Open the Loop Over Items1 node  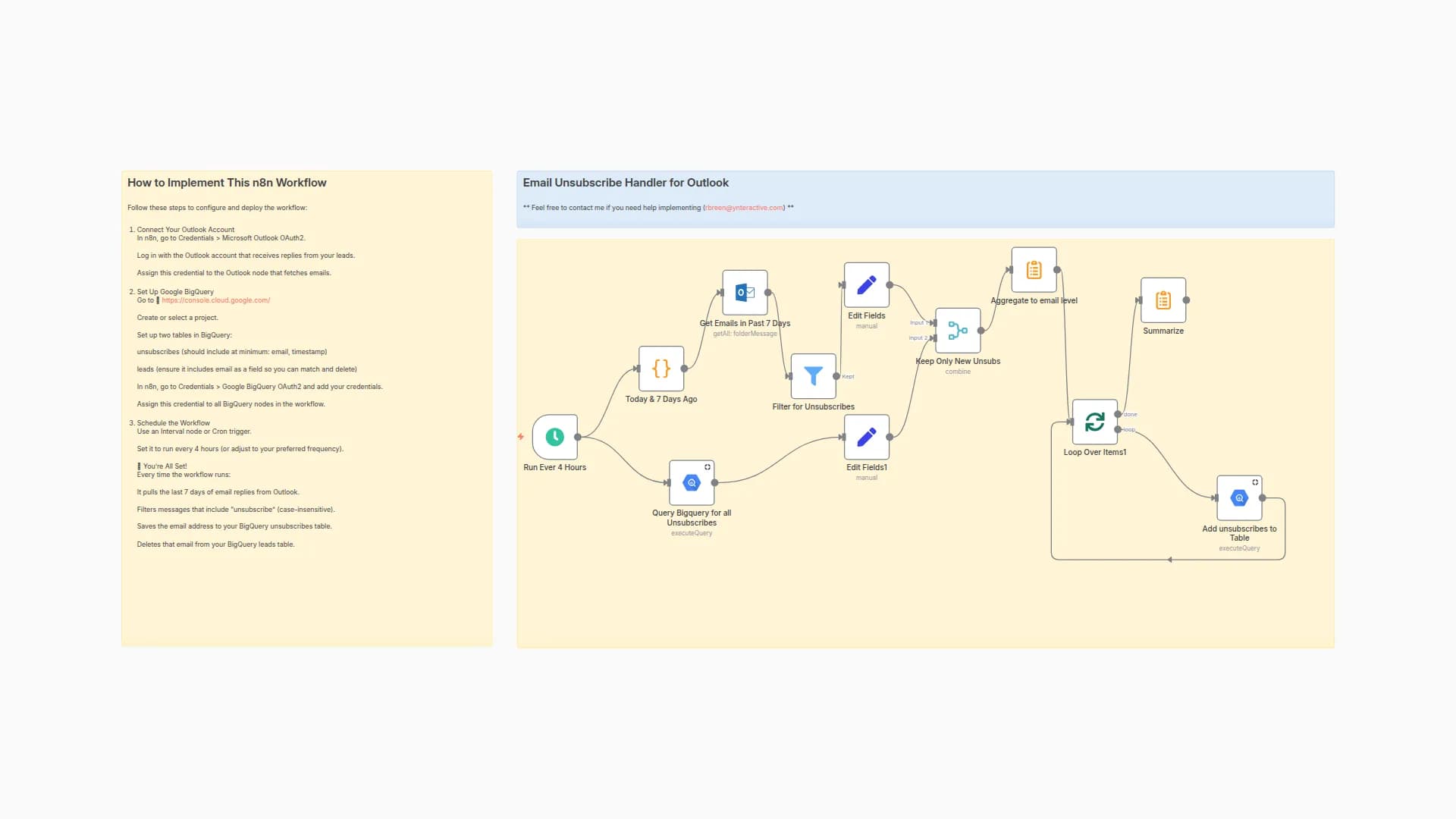pos(1094,422)
